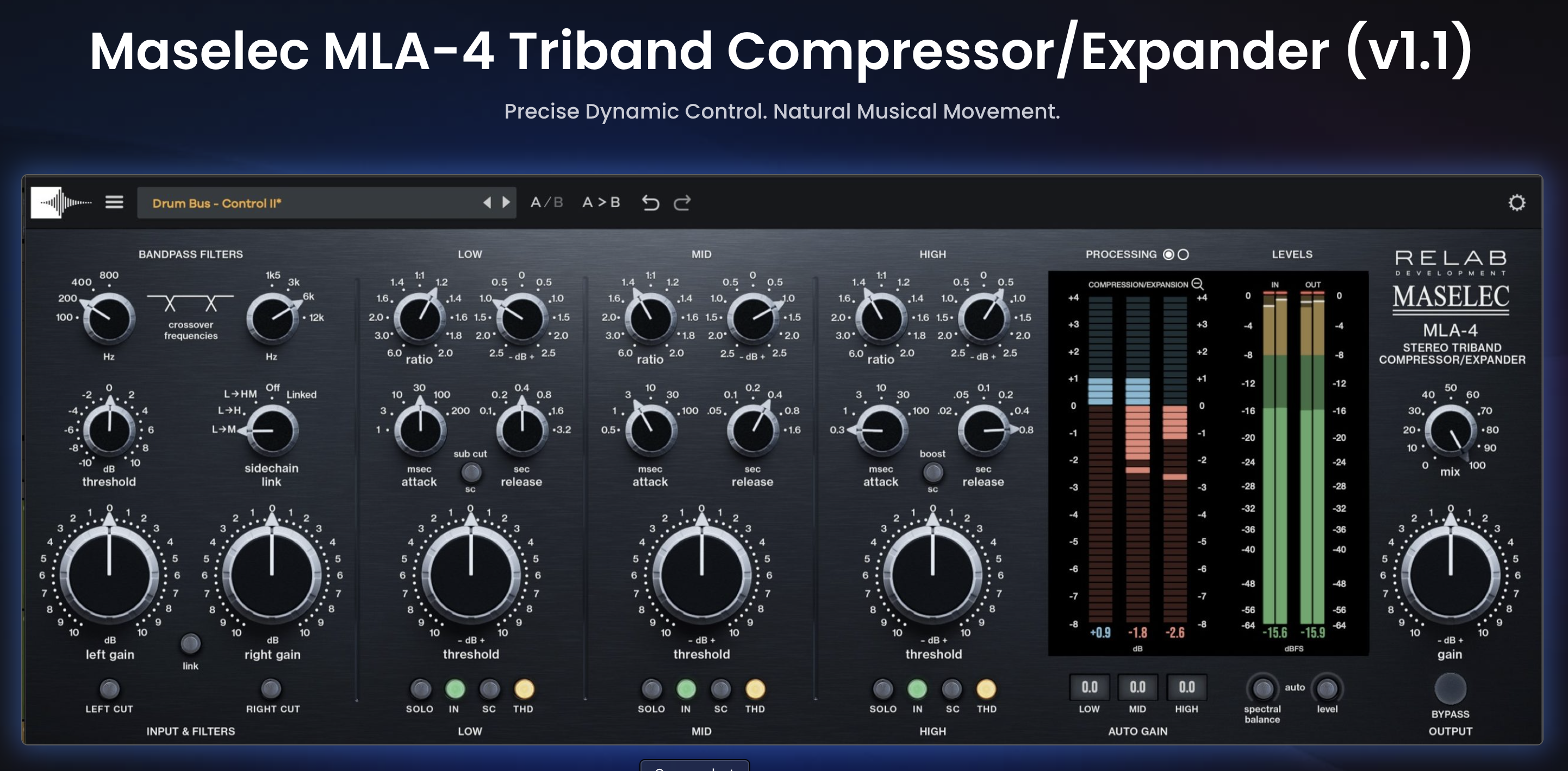Enable SOLO on the LOW band

click(x=421, y=689)
